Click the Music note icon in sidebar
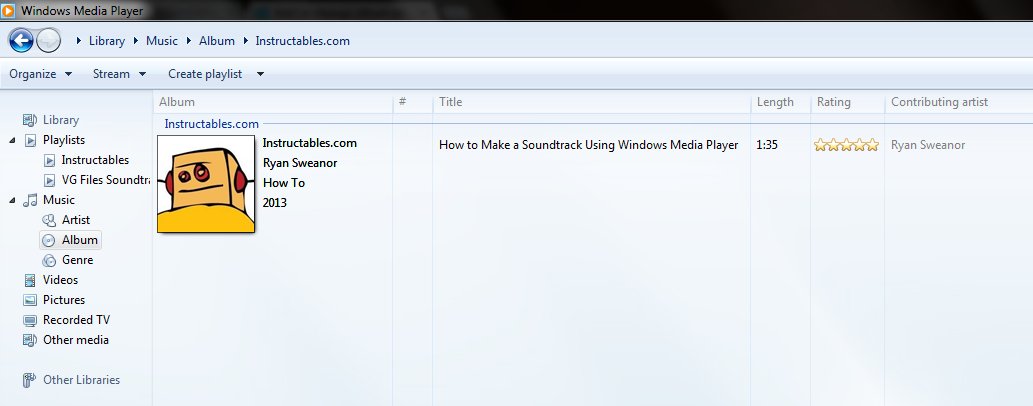The image size is (1033, 406). pyautogui.click(x=30, y=200)
